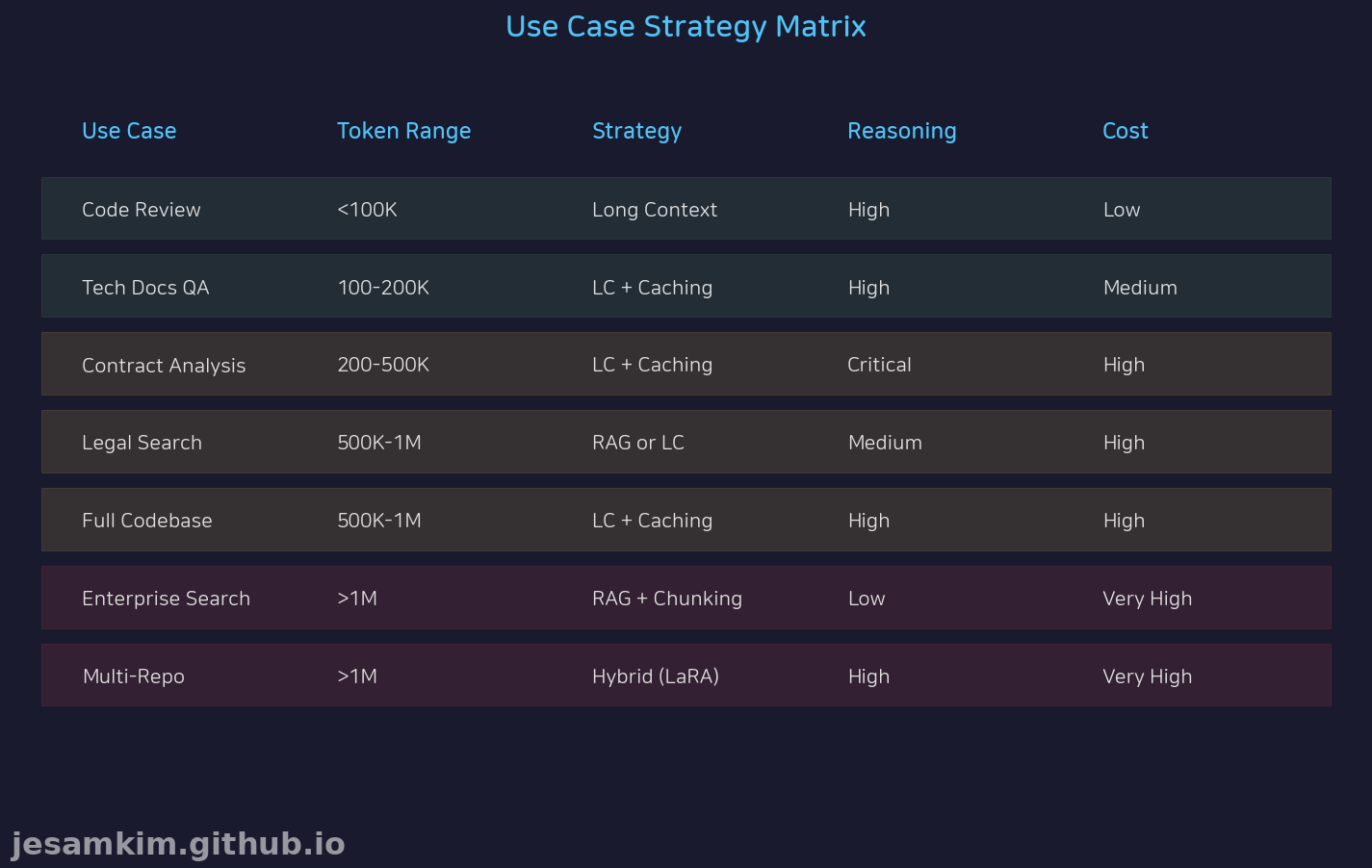Select the Legal Search row label
This screenshot has height=868, width=1372.
click(142, 443)
